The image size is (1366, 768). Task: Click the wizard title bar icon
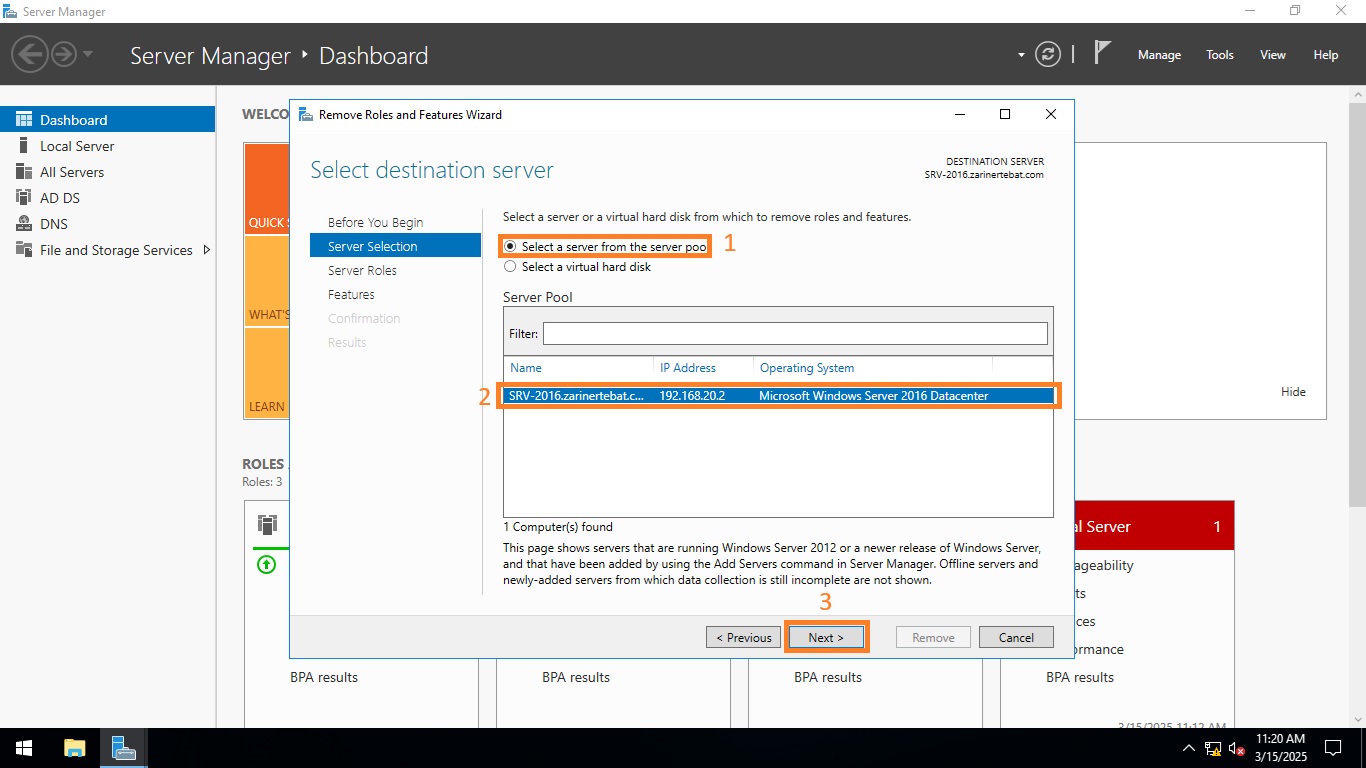pyautogui.click(x=305, y=114)
